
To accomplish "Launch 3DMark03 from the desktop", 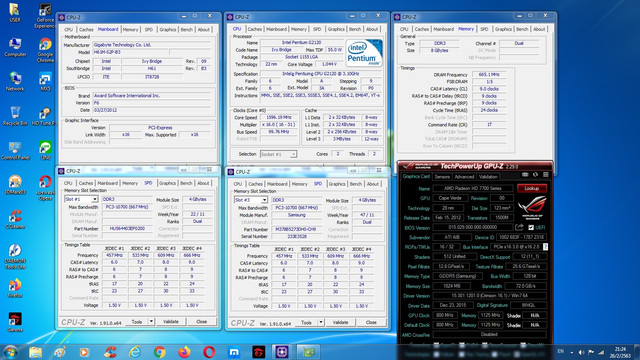I will pos(15,185).
